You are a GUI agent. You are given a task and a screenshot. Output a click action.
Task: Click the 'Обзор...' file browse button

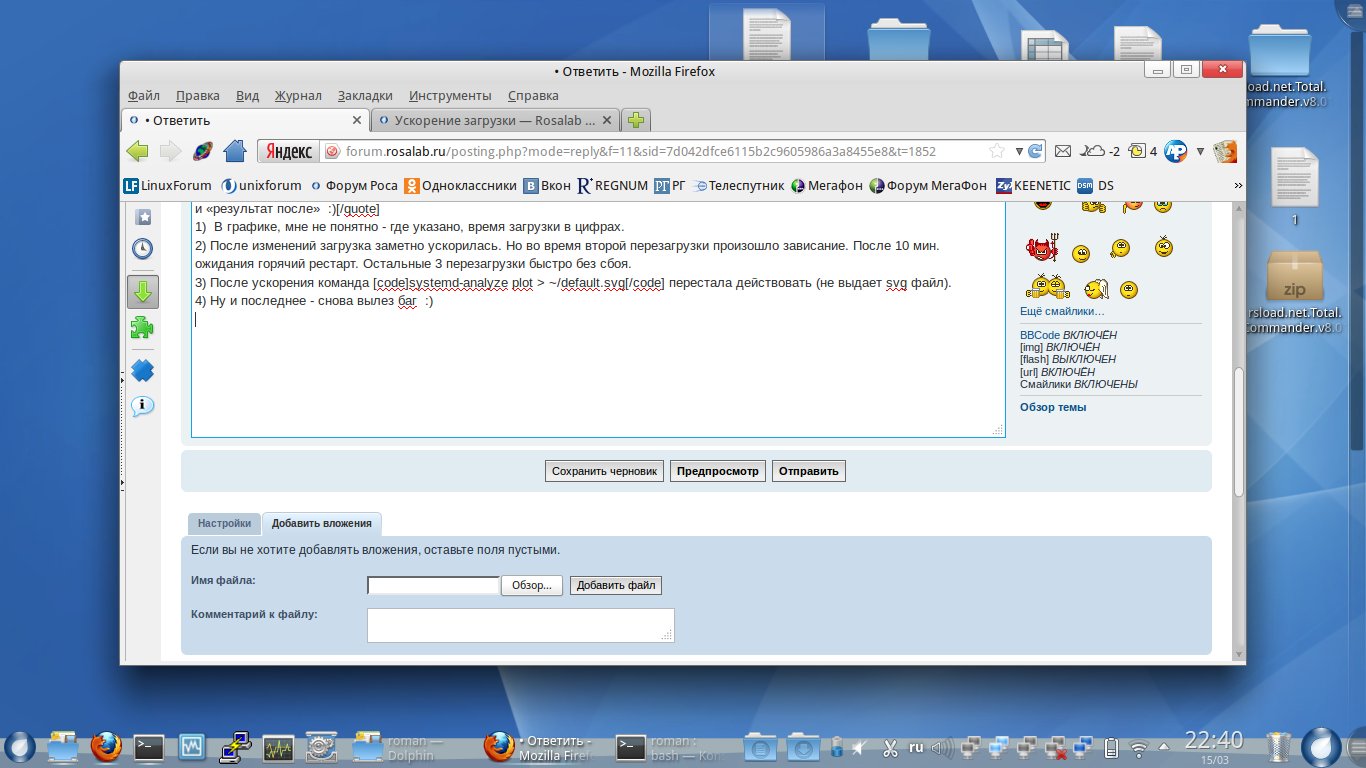(x=532, y=586)
